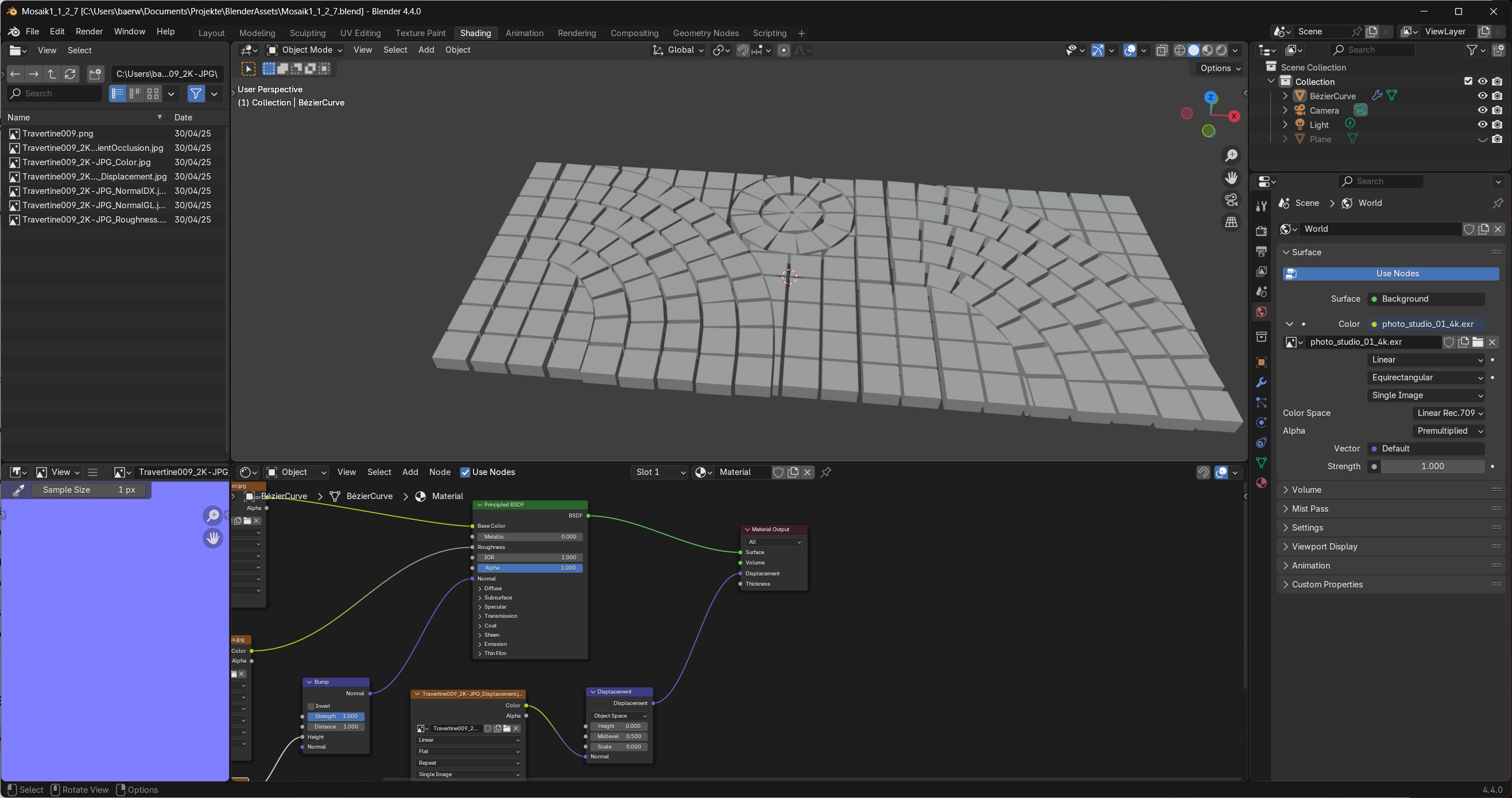Select Travertine009_2K-JPG_Color.jpg in file browser
Image resolution: width=1512 pixels, height=798 pixels.
86,162
